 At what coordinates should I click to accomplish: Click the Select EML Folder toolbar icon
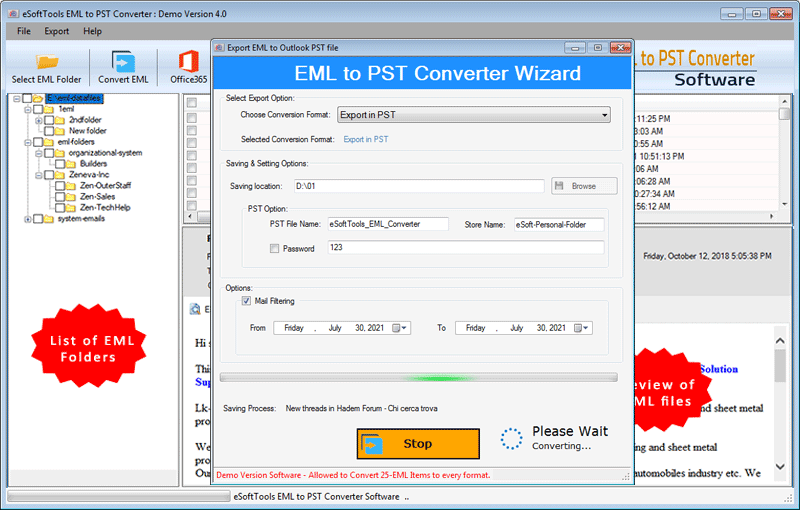[x=48, y=62]
